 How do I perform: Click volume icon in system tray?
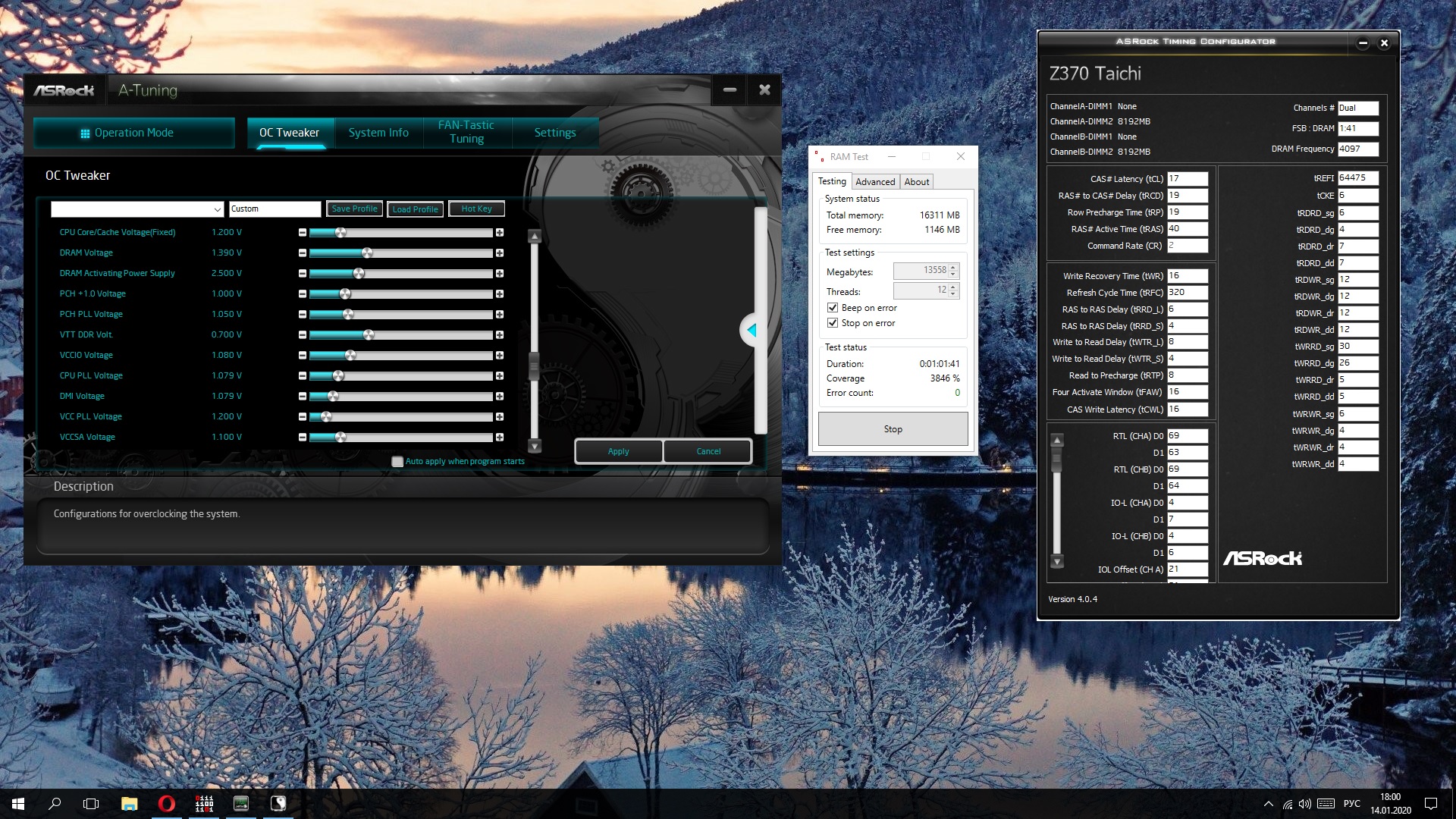click(1304, 804)
